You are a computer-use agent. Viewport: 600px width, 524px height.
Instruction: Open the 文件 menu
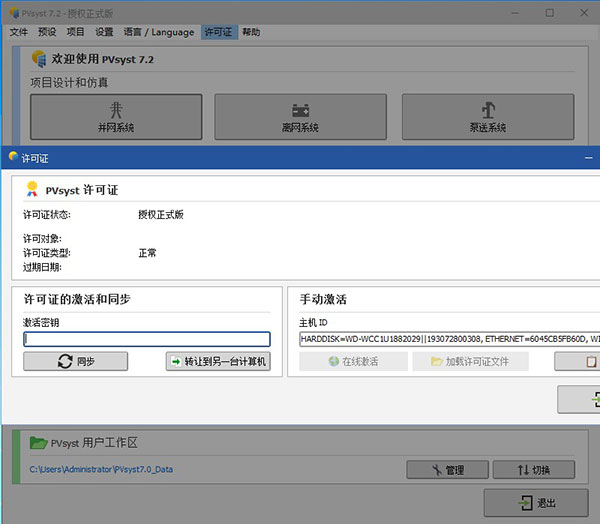point(19,32)
